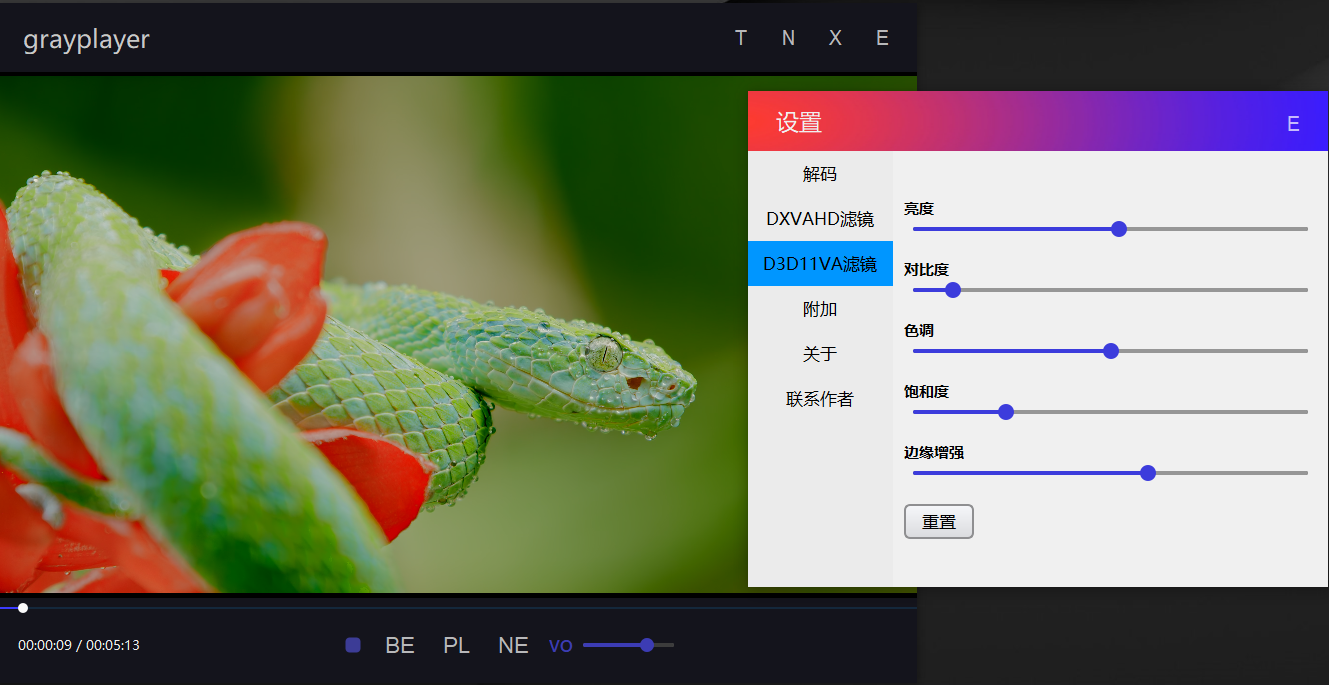Screen dimensions: 1329x685
Task: Click the NE next control
Action: (513, 645)
